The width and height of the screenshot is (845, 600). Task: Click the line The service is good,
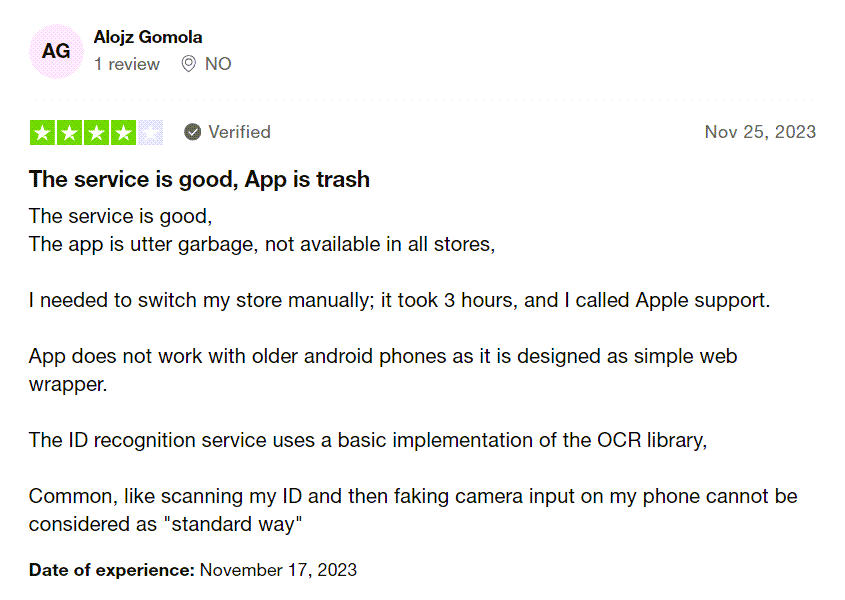click(x=121, y=216)
